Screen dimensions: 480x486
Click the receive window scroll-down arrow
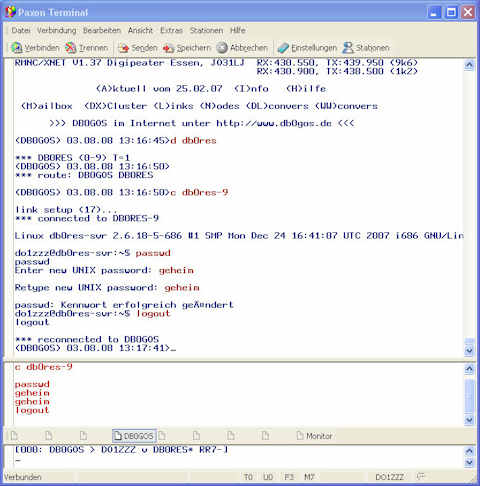point(469,350)
